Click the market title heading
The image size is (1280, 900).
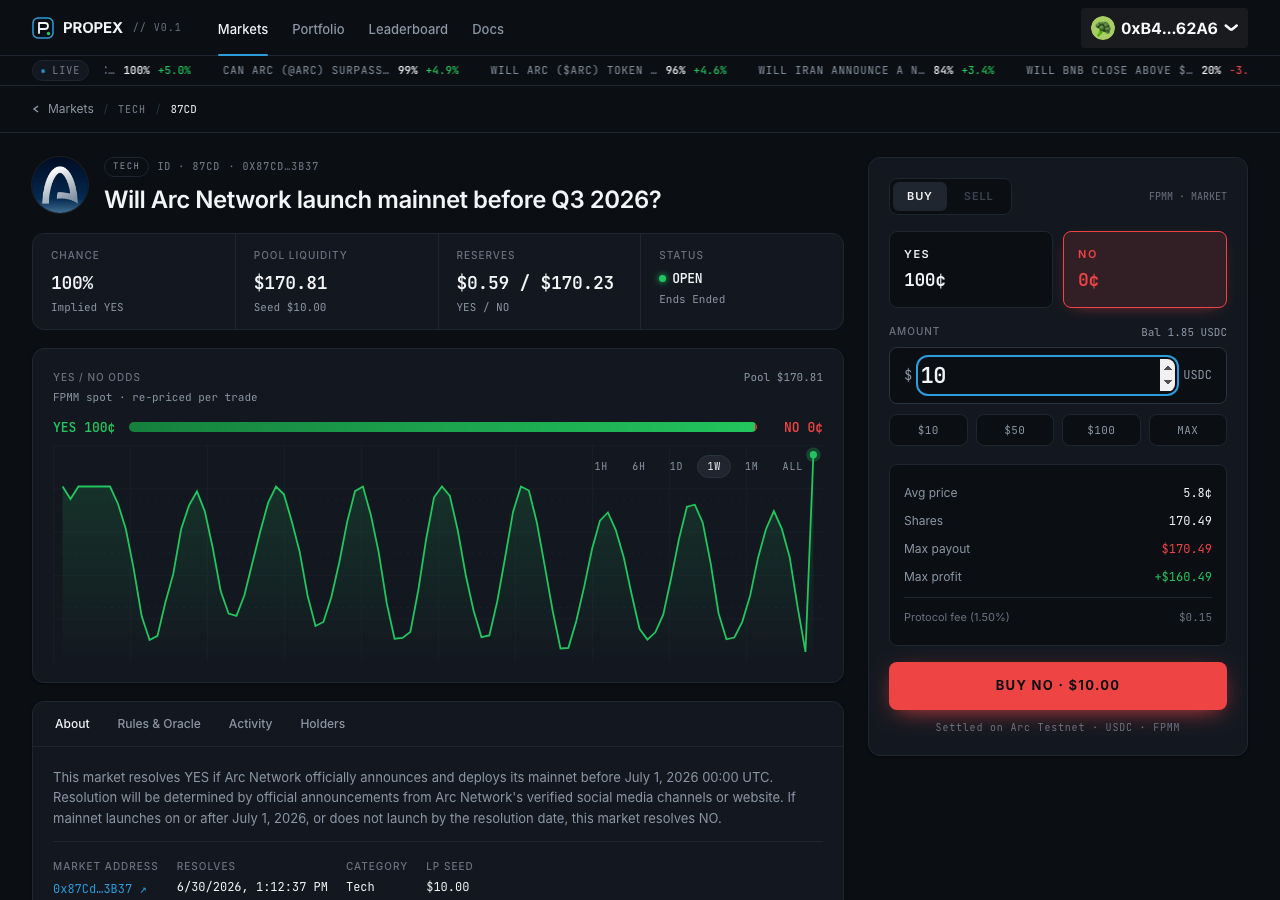383,199
